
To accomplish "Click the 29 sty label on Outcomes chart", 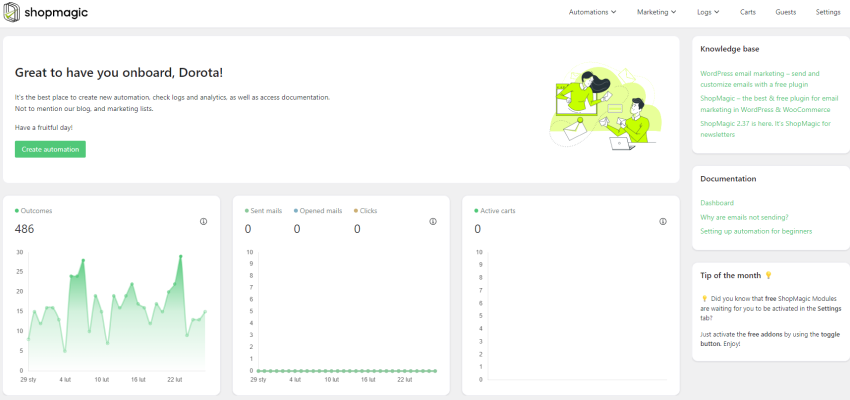I will [28, 380].
